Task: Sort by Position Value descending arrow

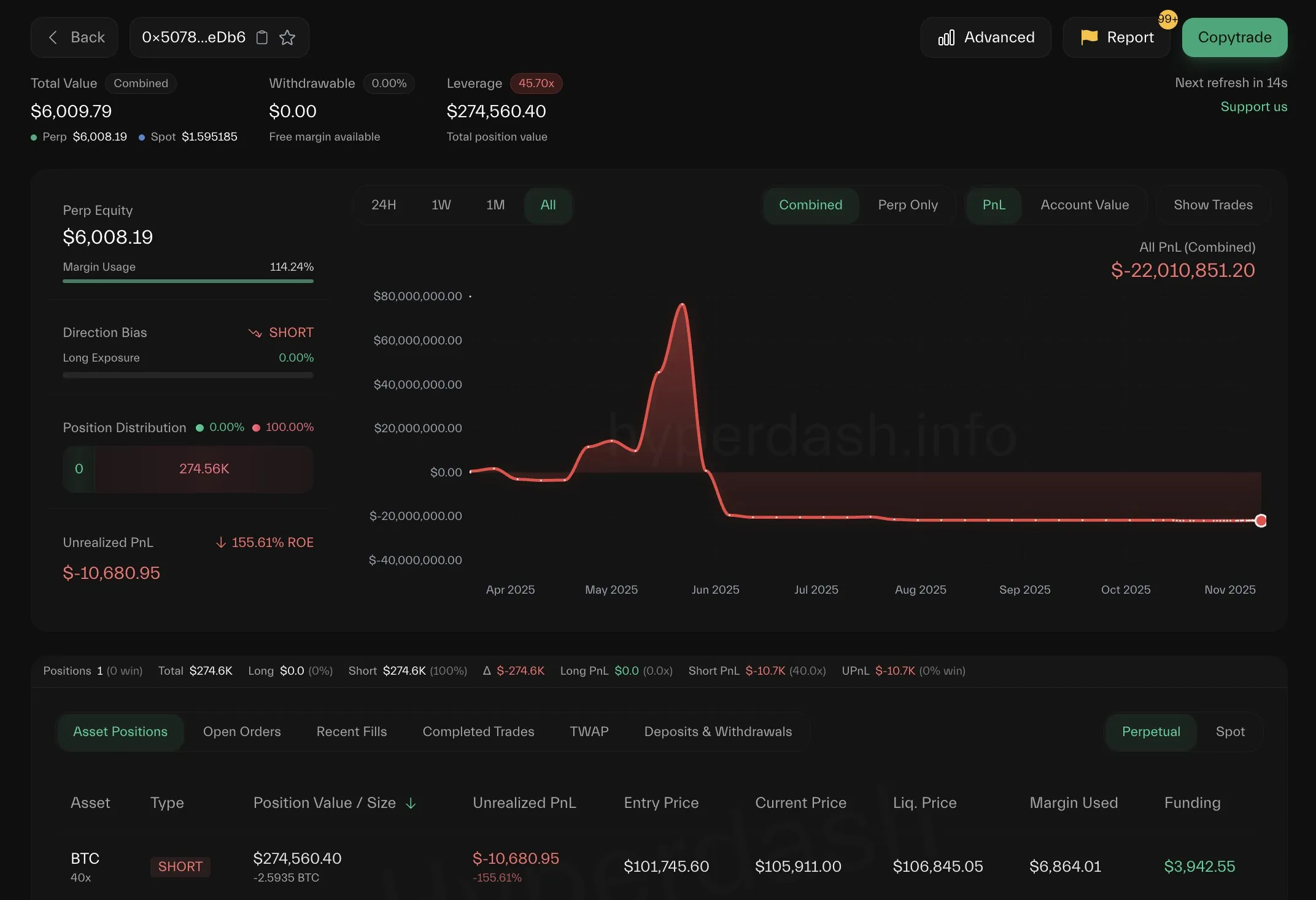Action: coord(411,803)
